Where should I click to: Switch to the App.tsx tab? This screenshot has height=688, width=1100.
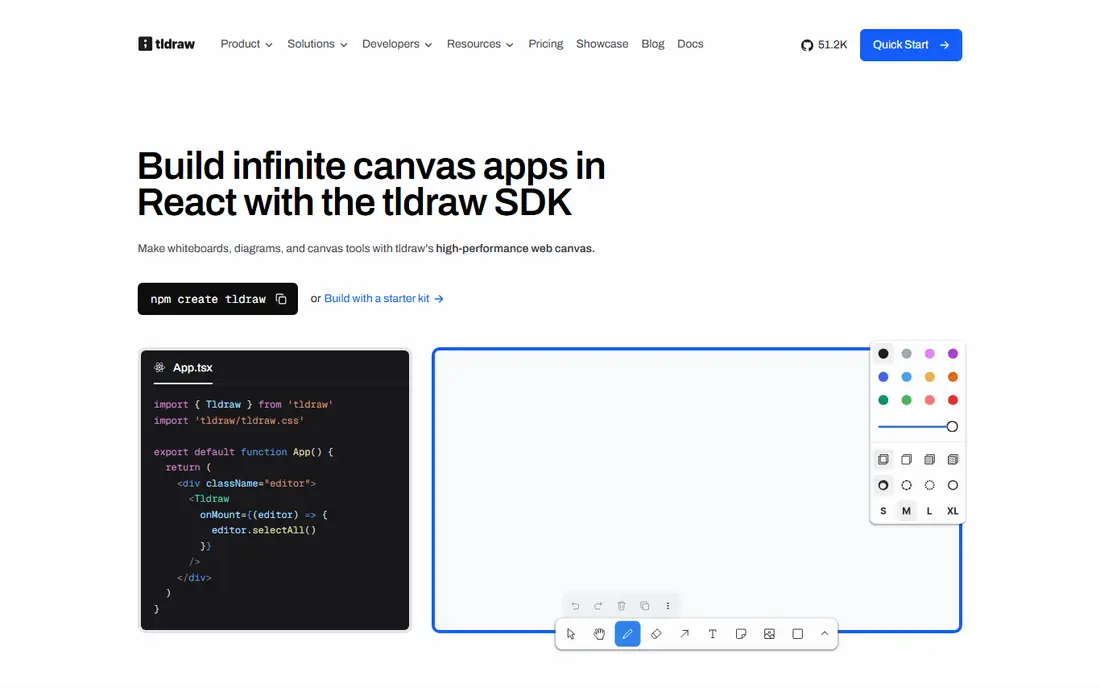coord(184,368)
